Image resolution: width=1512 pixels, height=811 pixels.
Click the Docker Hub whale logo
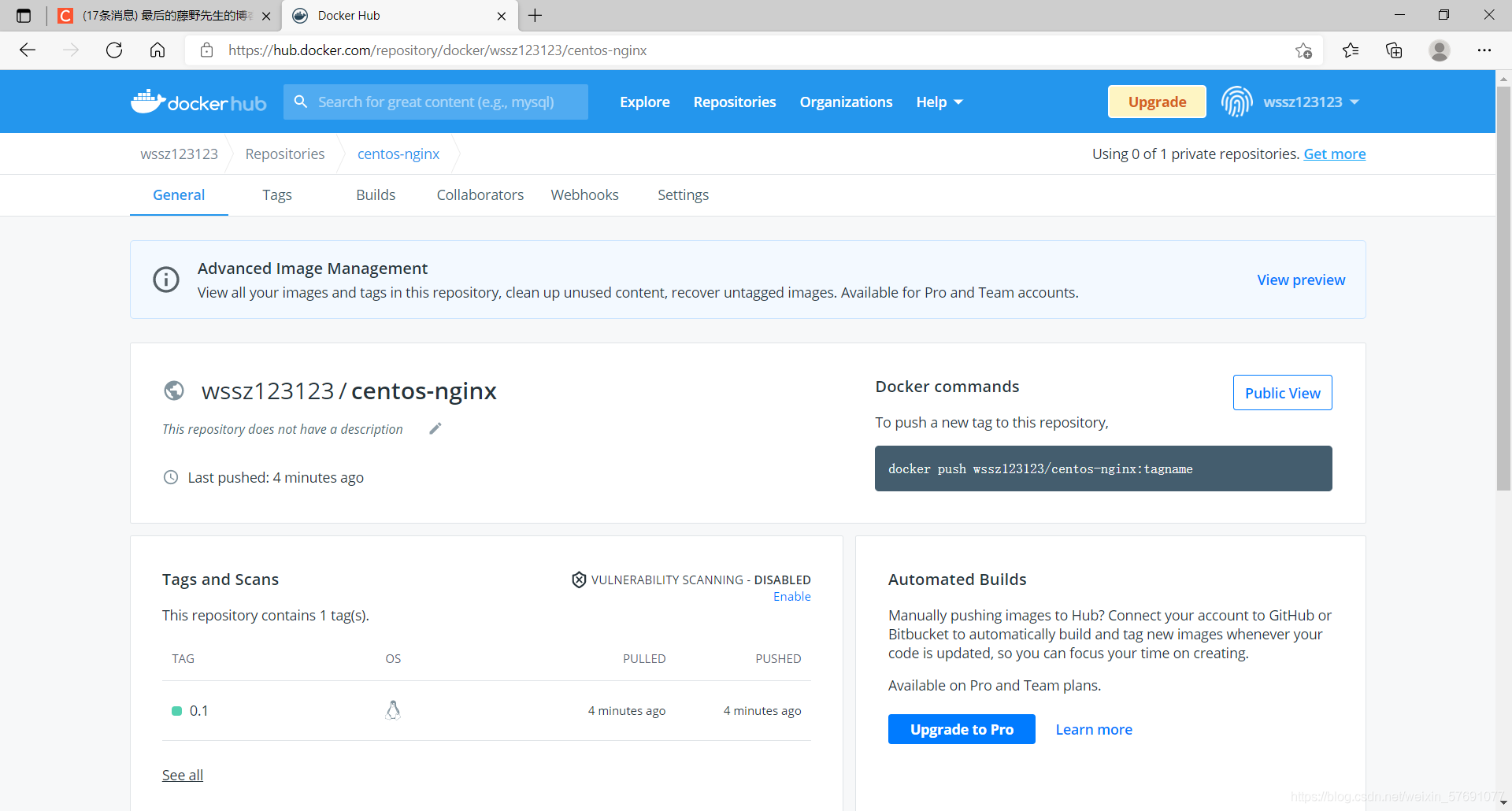click(198, 102)
